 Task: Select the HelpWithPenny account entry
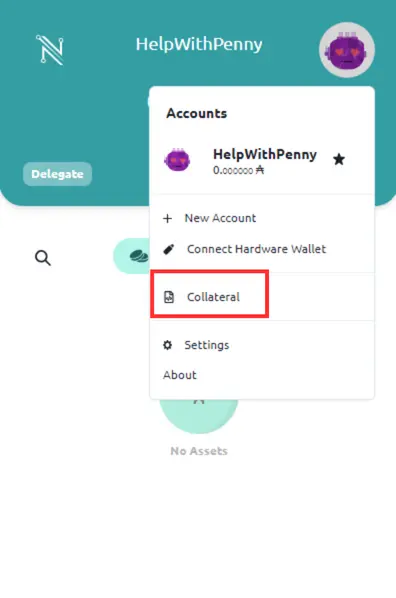pos(262,160)
